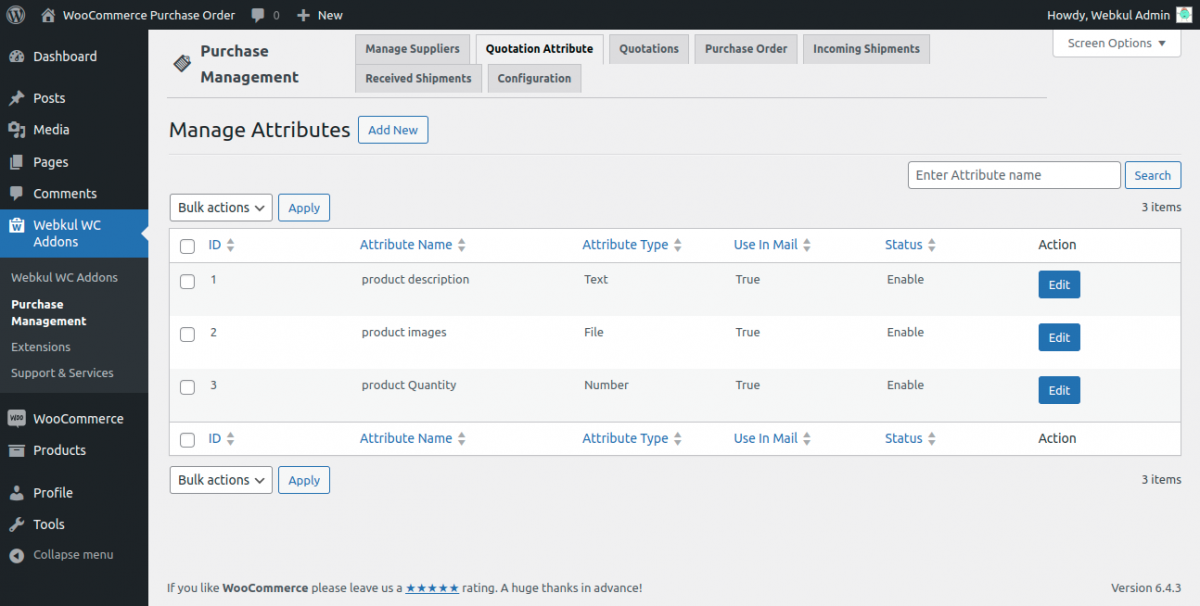Click the Add New button

(x=392, y=129)
